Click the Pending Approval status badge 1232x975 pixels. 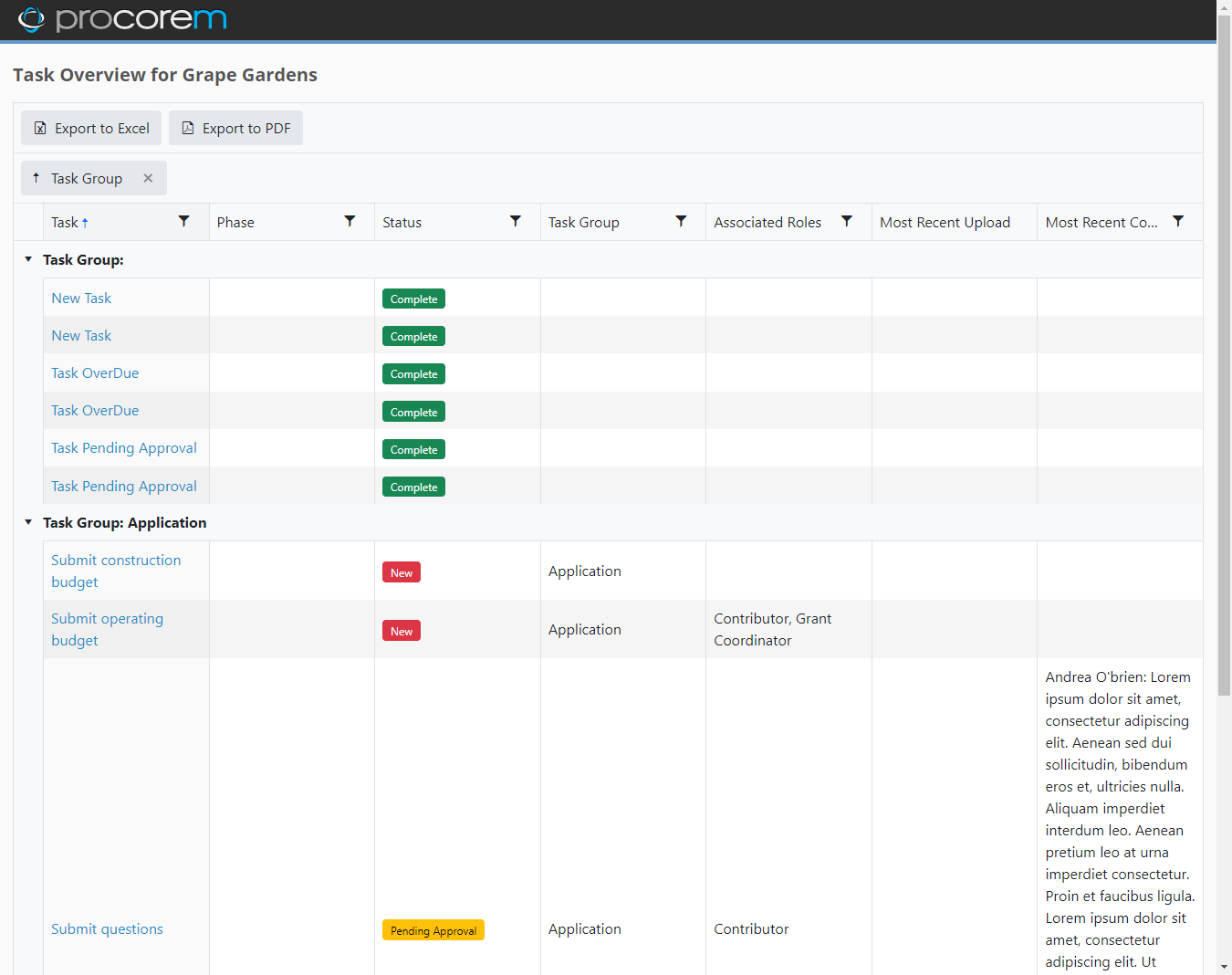433,930
